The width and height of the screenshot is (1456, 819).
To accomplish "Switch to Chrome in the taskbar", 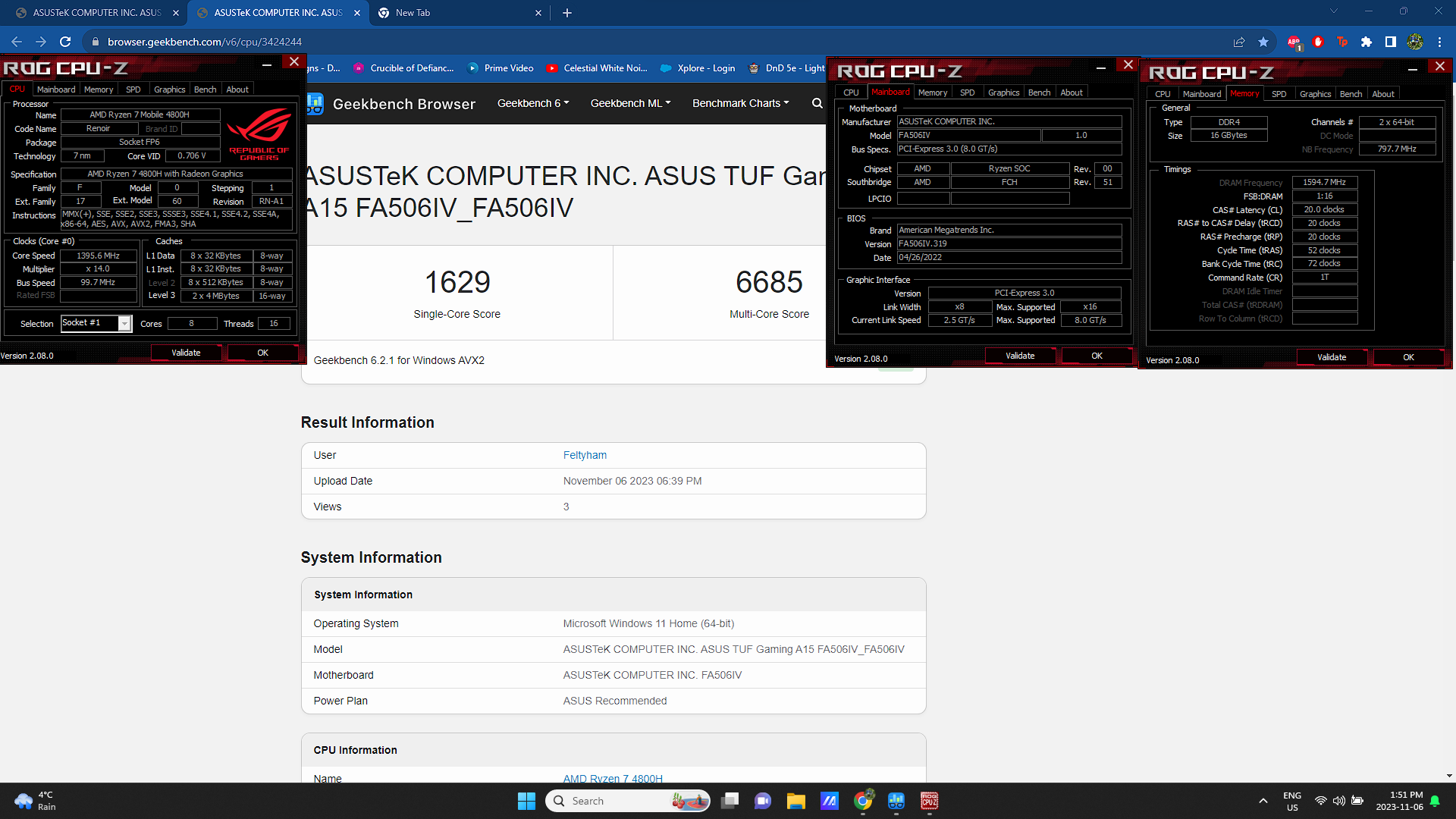I will [x=863, y=801].
